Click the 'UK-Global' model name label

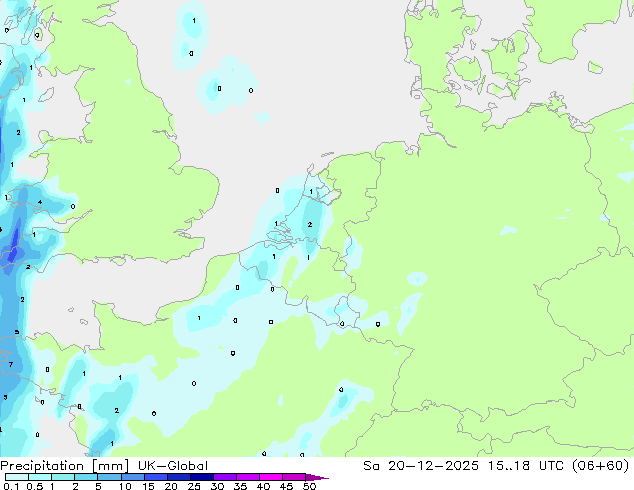point(173,466)
